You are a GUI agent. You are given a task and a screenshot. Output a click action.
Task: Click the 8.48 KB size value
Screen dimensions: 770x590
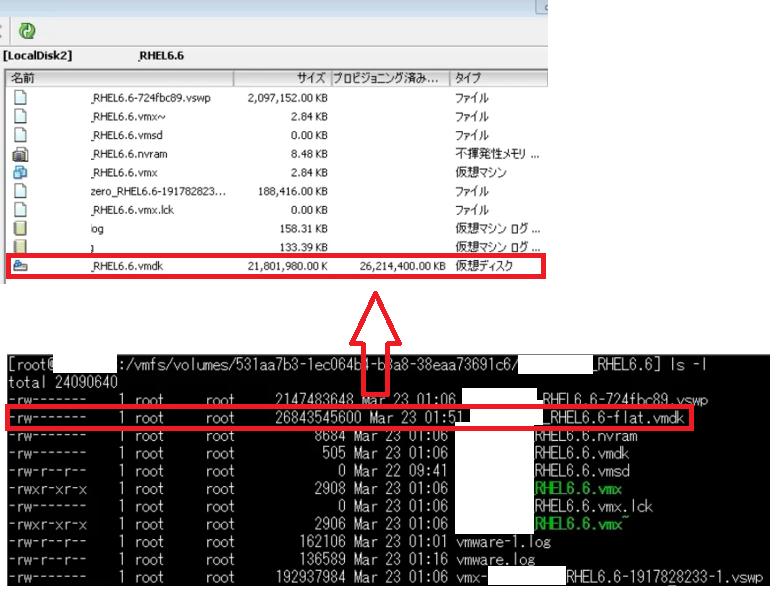(x=309, y=154)
